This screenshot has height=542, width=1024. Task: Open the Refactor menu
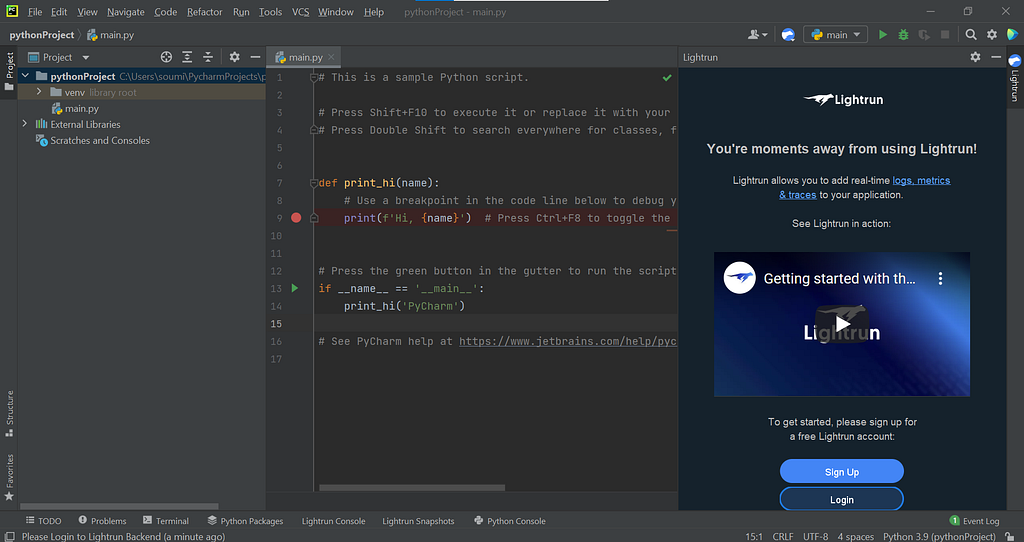(x=204, y=12)
